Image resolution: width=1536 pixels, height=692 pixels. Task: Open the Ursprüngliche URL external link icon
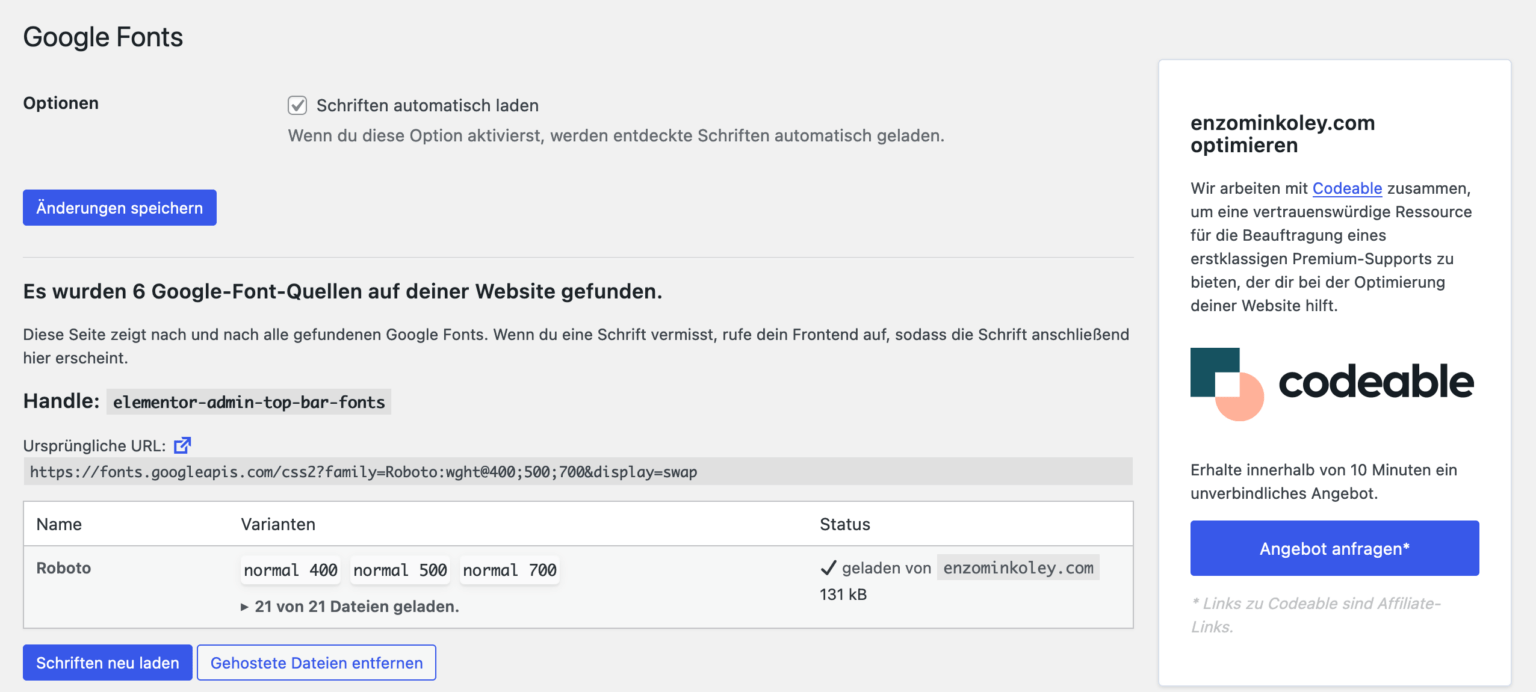coord(182,445)
